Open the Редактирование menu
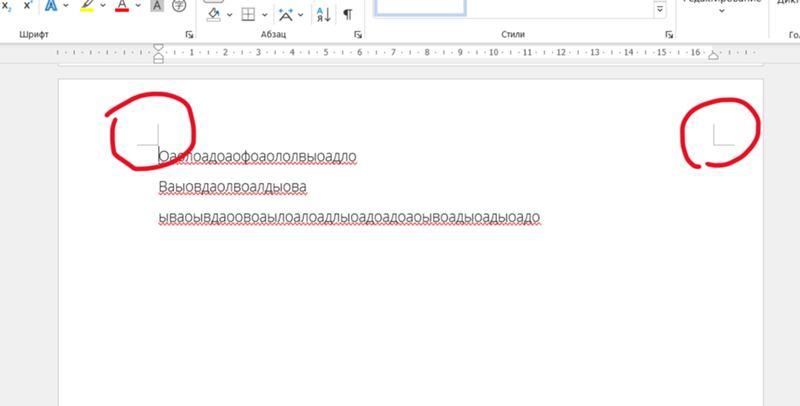 pyautogui.click(x=721, y=8)
